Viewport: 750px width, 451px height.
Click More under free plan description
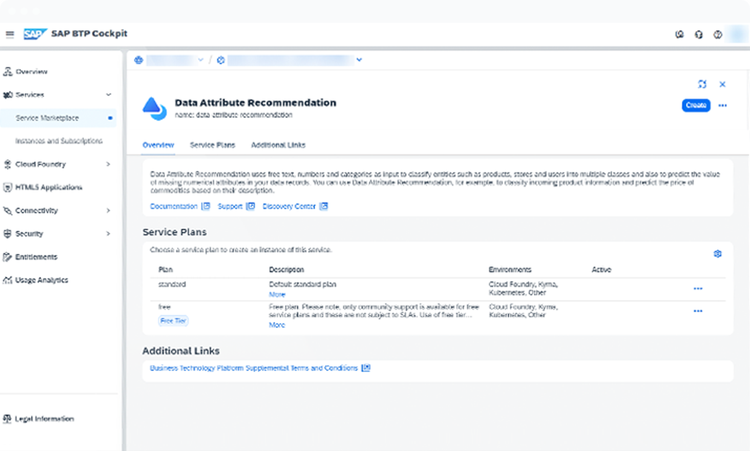pos(277,325)
